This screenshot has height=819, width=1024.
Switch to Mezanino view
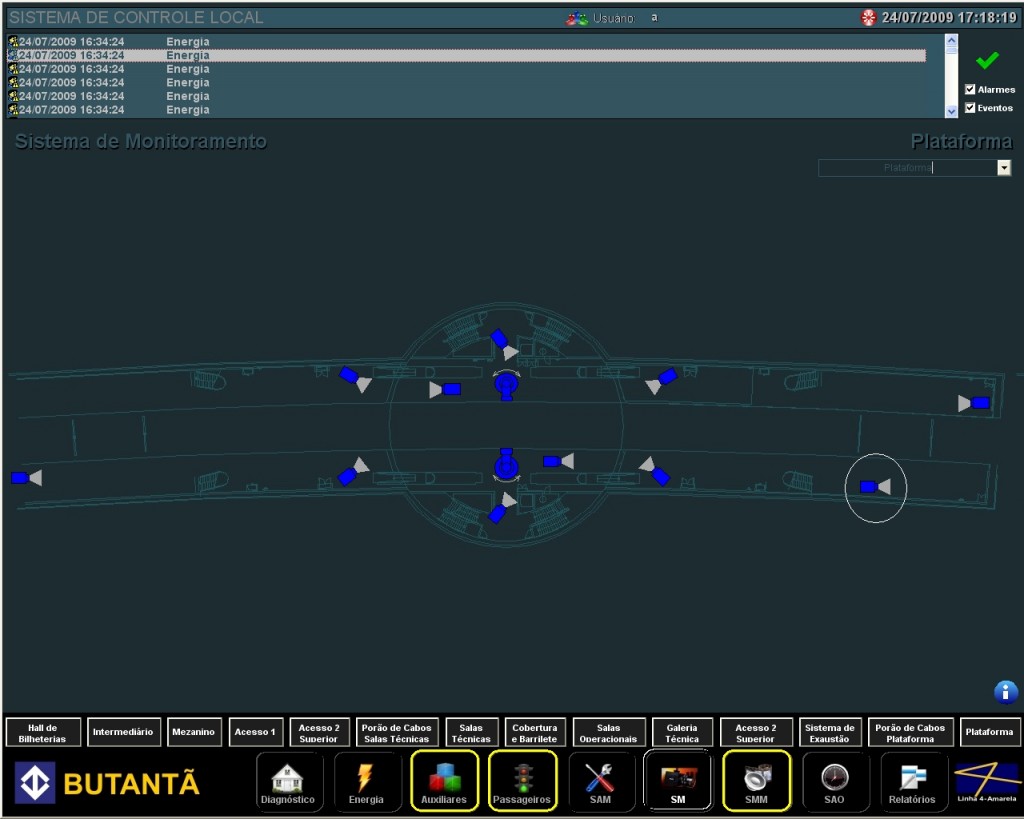click(x=194, y=732)
